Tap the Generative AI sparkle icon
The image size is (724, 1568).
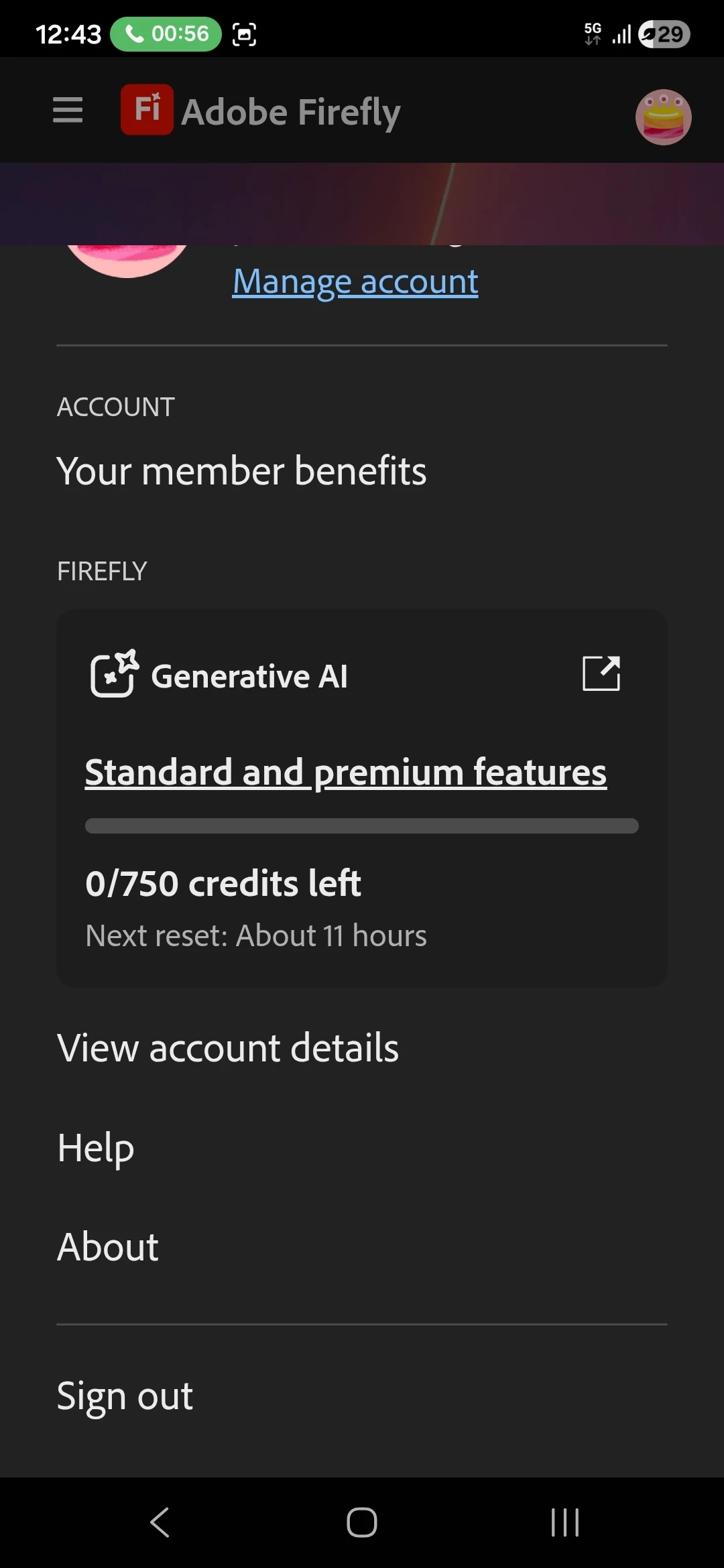[115, 673]
